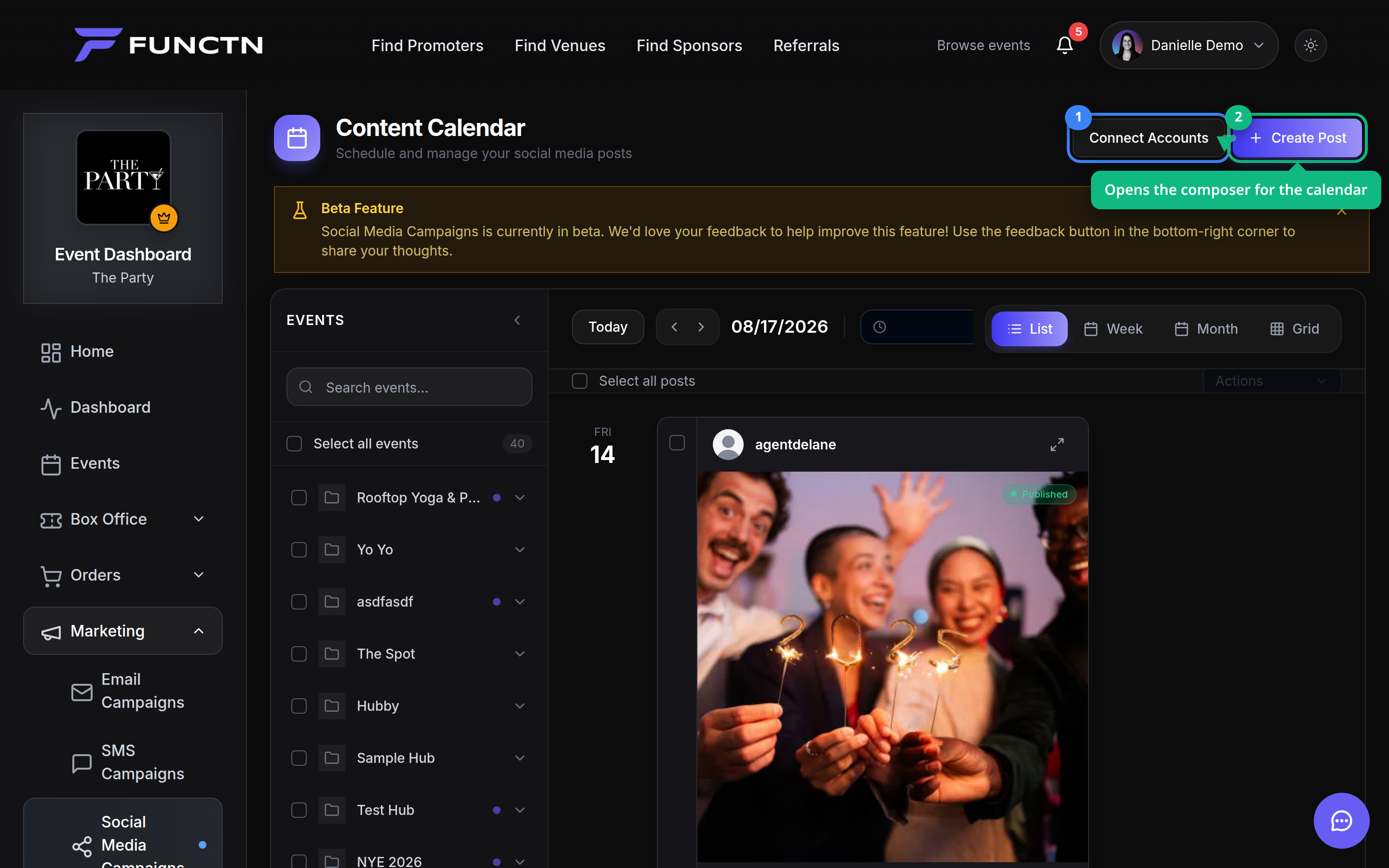Click the Yo Yo folder icon
This screenshot has width=1389, height=868.
(332, 549)
